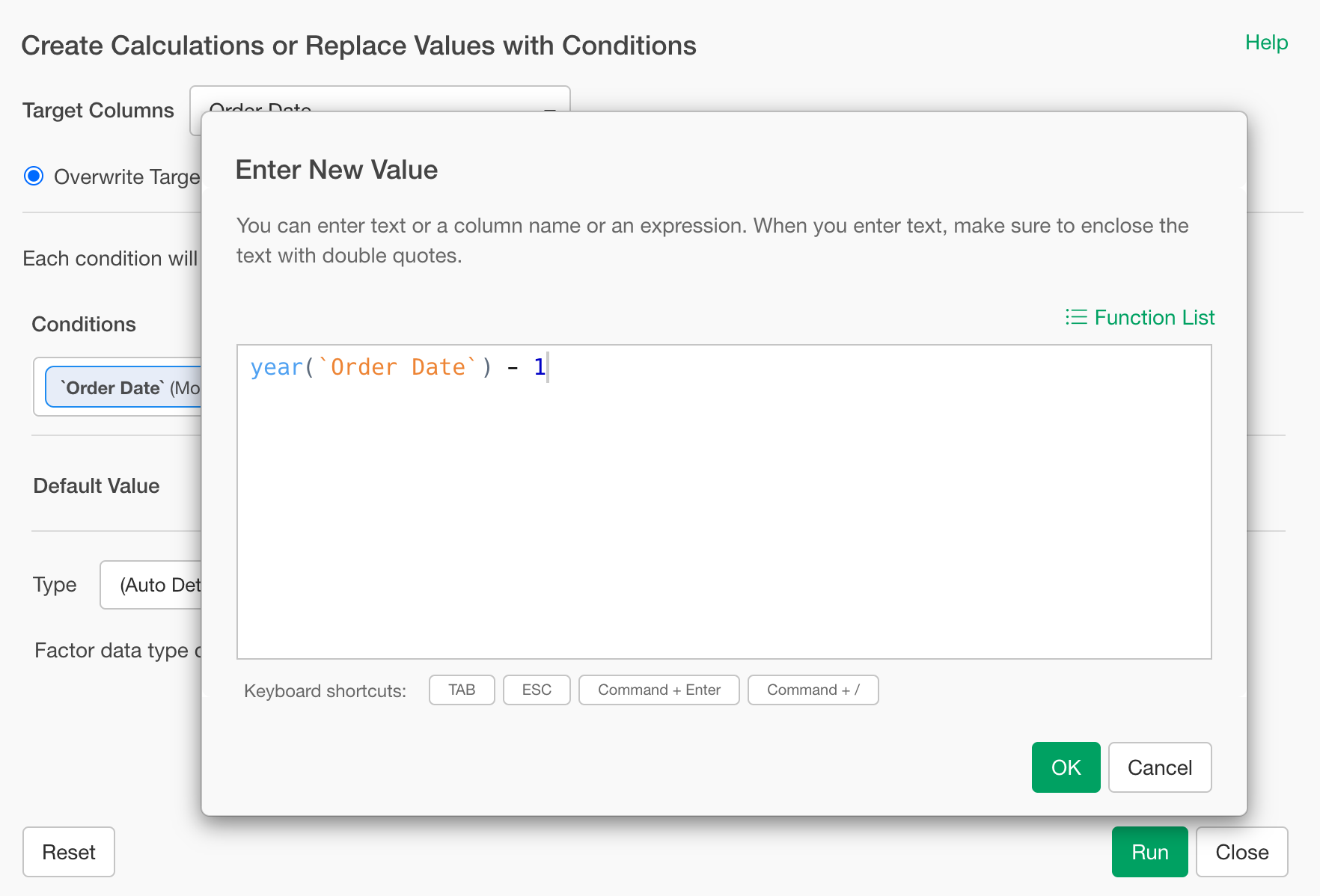The height and width of the screenshot is (896, 1320).
Task: Click the Close button beside Run
Action: (x=1241, y=852)
